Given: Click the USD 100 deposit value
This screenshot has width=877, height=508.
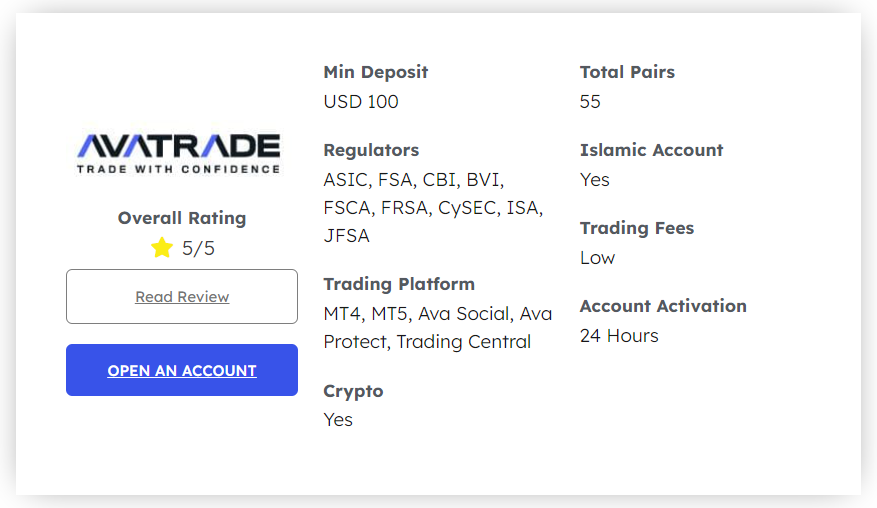Looking at the screenshot, I should (x=361, y=101).
